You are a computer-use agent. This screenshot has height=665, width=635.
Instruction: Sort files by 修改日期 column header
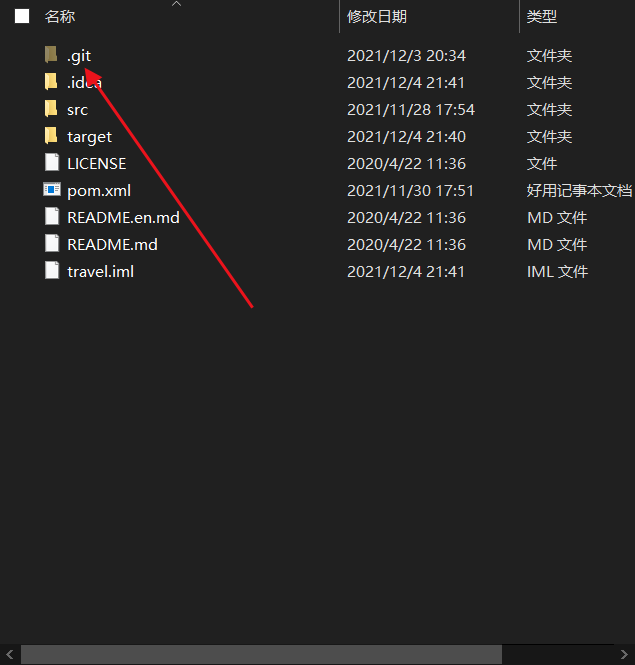377,17
